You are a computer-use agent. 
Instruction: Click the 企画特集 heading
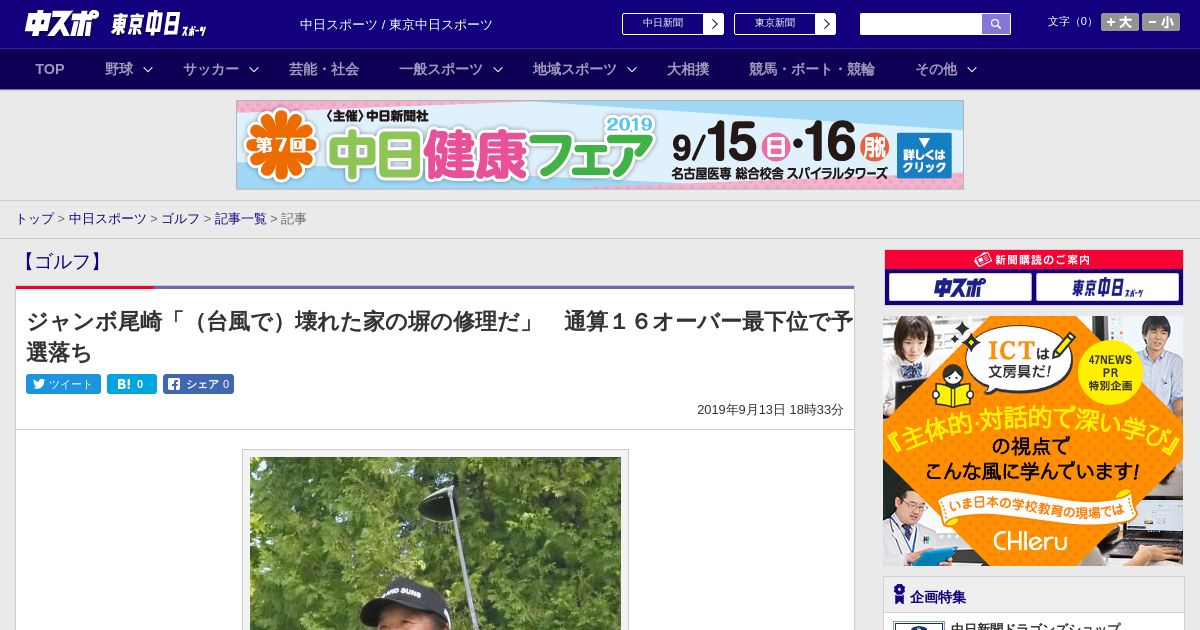(x=938, y=597)
